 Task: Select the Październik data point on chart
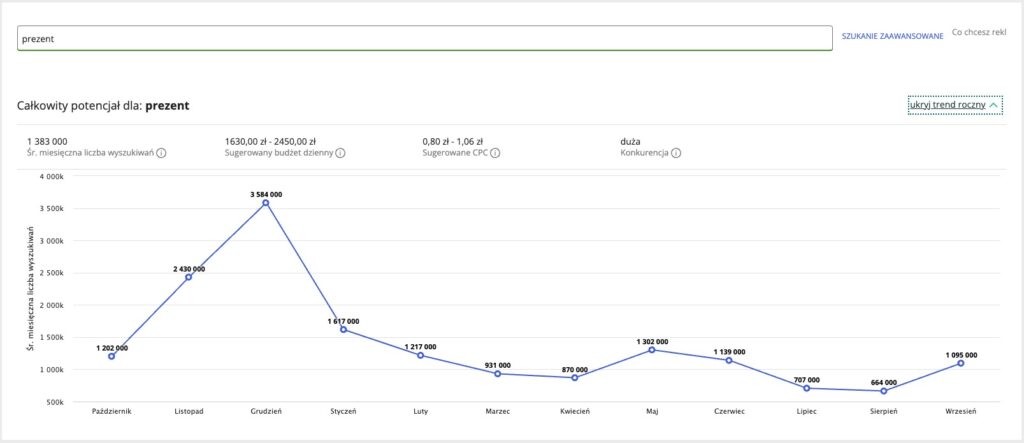pos(112,356)
